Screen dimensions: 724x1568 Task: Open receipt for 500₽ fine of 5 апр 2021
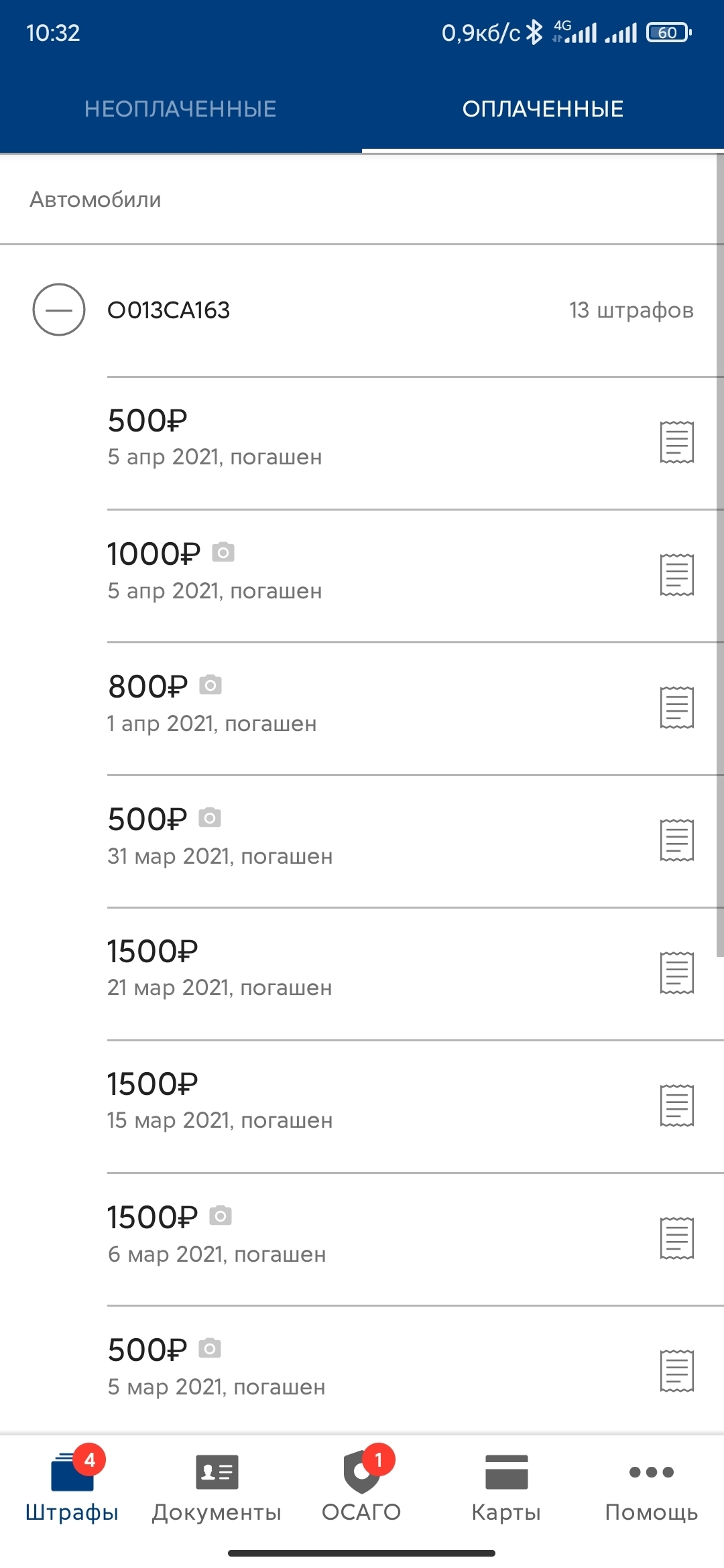coord(676,442)
